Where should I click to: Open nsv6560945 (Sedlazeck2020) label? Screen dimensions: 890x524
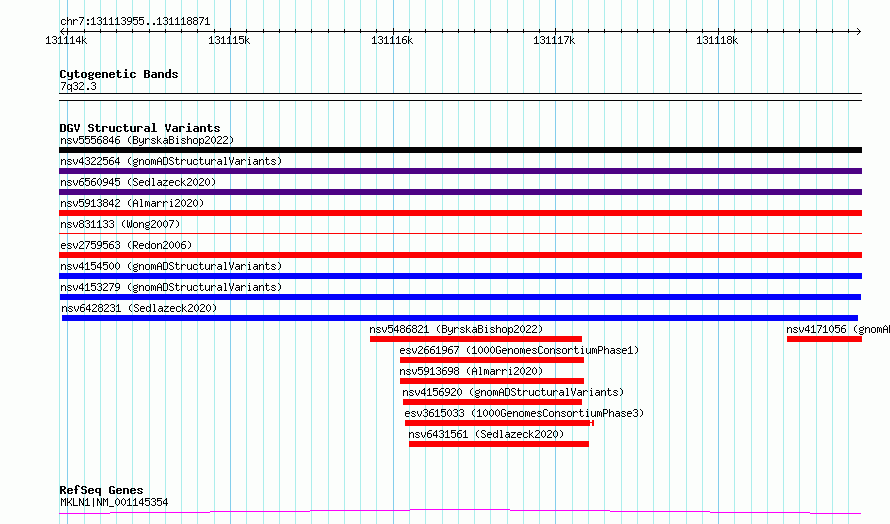coord(138,182)
